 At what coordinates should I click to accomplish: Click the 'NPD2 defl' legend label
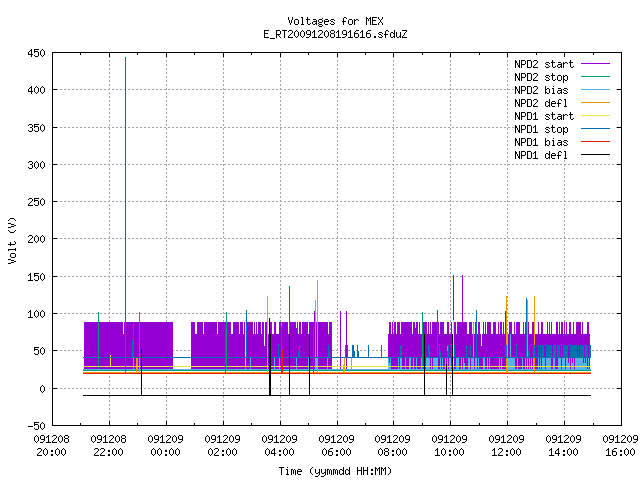click(541, 103)
